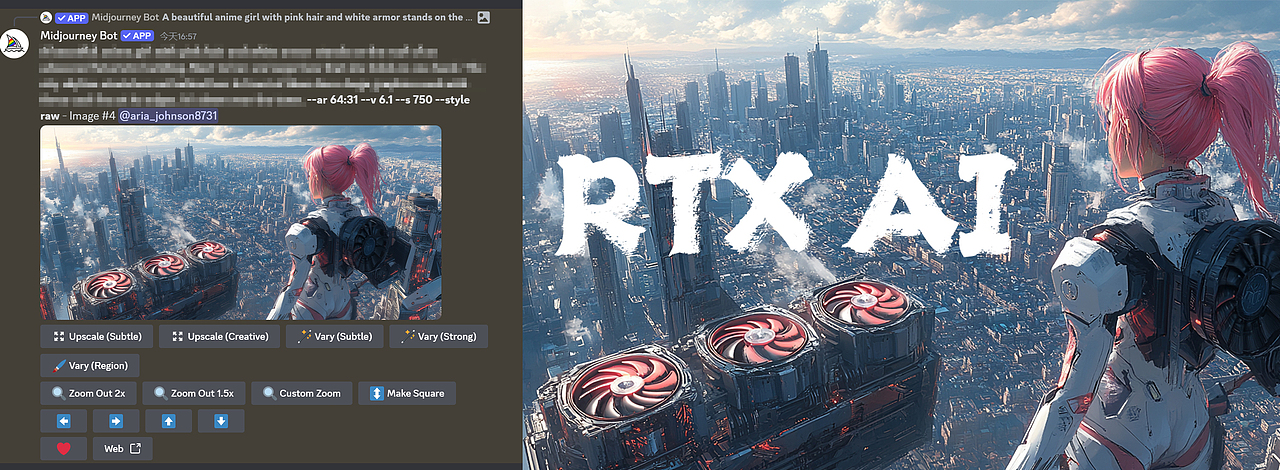This screenshot has width=1280, height=470.
Task: Select Vary (Subtle)
Action: [335, 336]
